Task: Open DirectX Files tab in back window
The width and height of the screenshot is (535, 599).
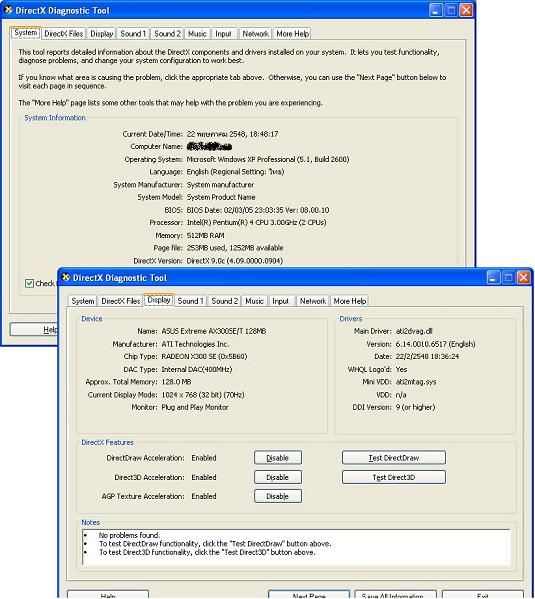Action: point(63,34)
